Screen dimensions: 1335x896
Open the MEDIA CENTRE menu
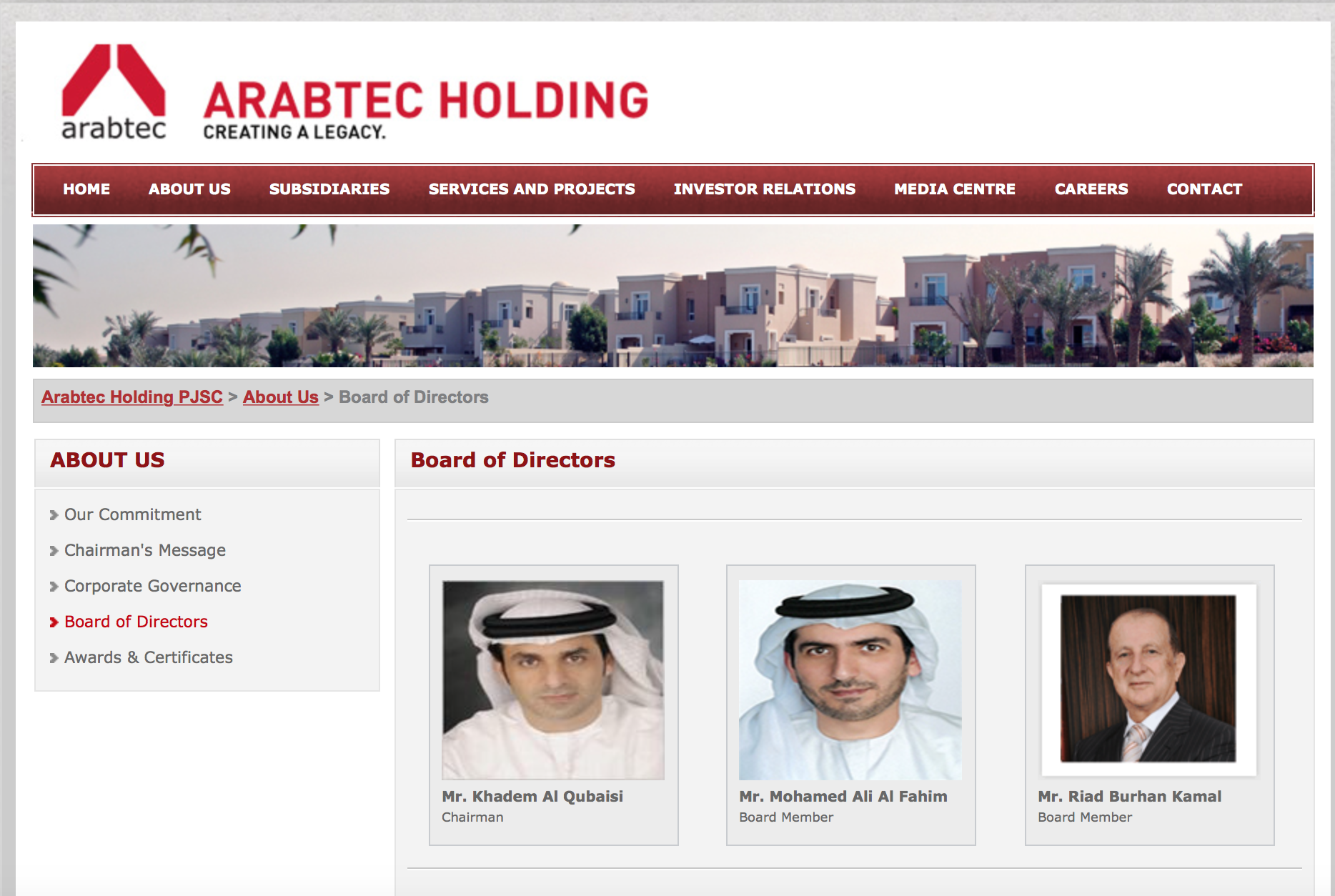(x=955, y=189)
